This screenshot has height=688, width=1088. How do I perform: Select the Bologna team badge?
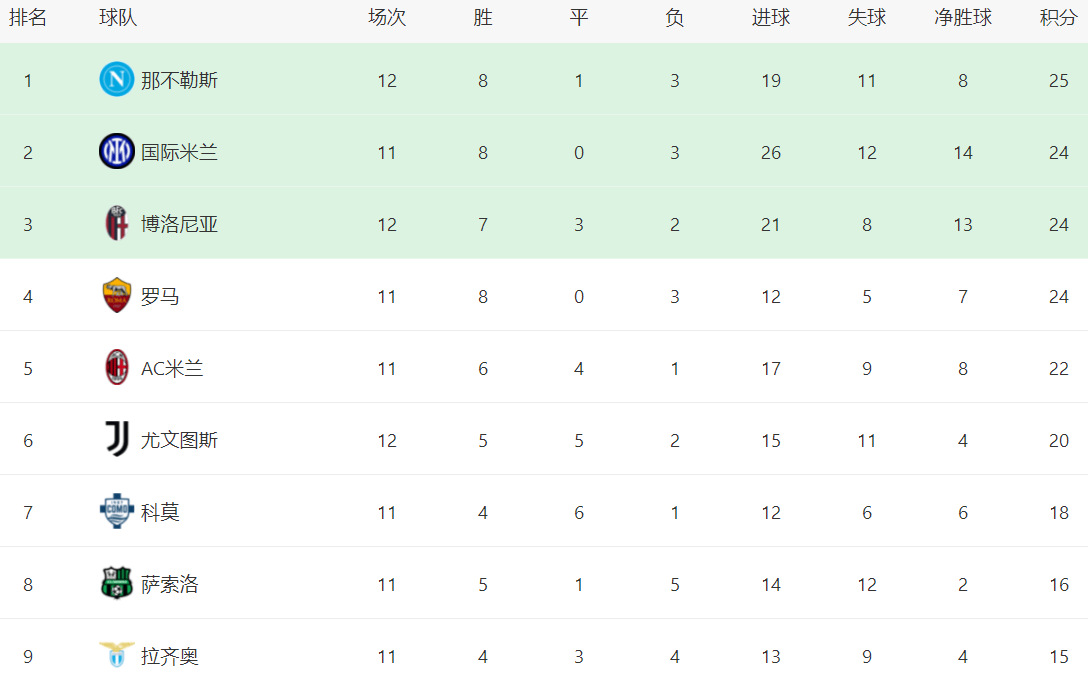(x=116, y=224)
